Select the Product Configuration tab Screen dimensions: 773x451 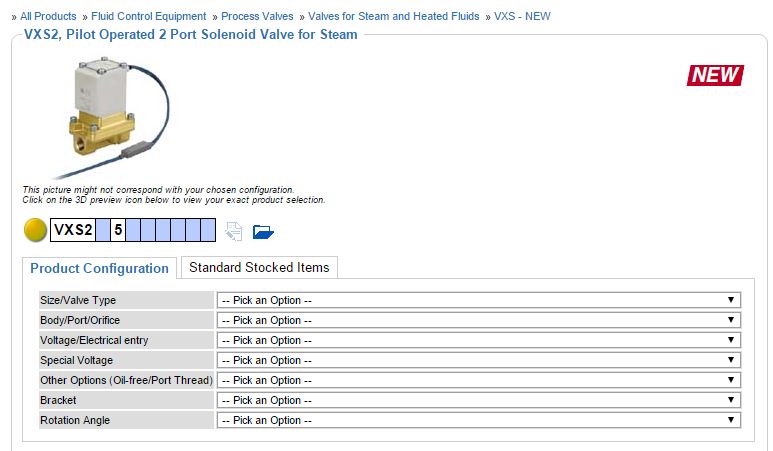point(99,268)
